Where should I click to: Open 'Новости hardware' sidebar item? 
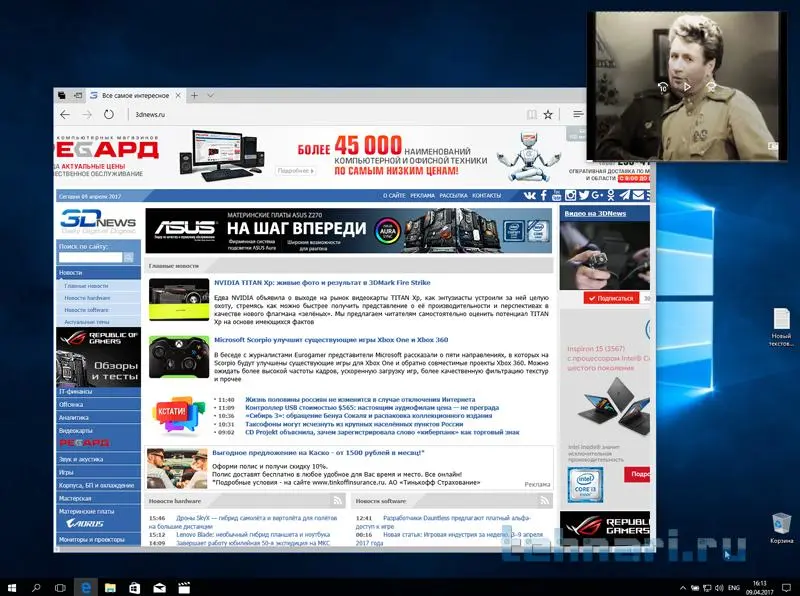[87, 298]
